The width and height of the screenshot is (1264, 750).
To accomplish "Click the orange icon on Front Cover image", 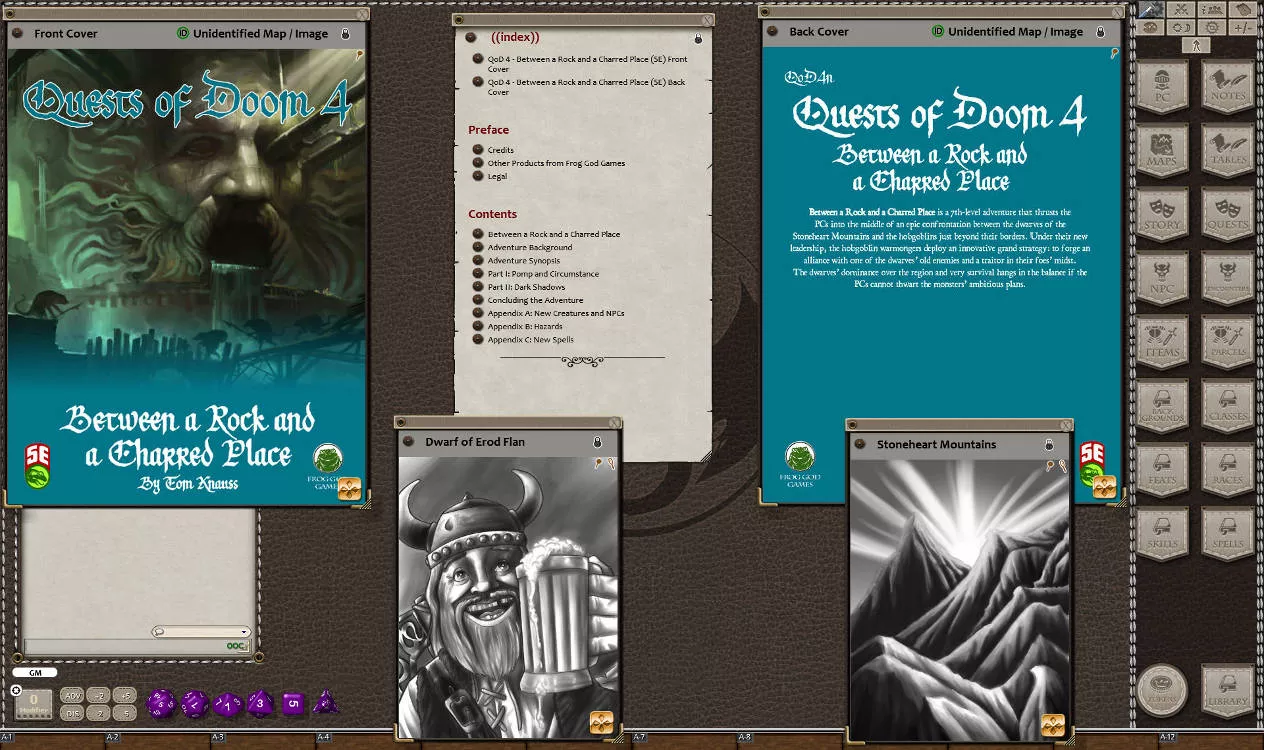I will tap(349, 488).
